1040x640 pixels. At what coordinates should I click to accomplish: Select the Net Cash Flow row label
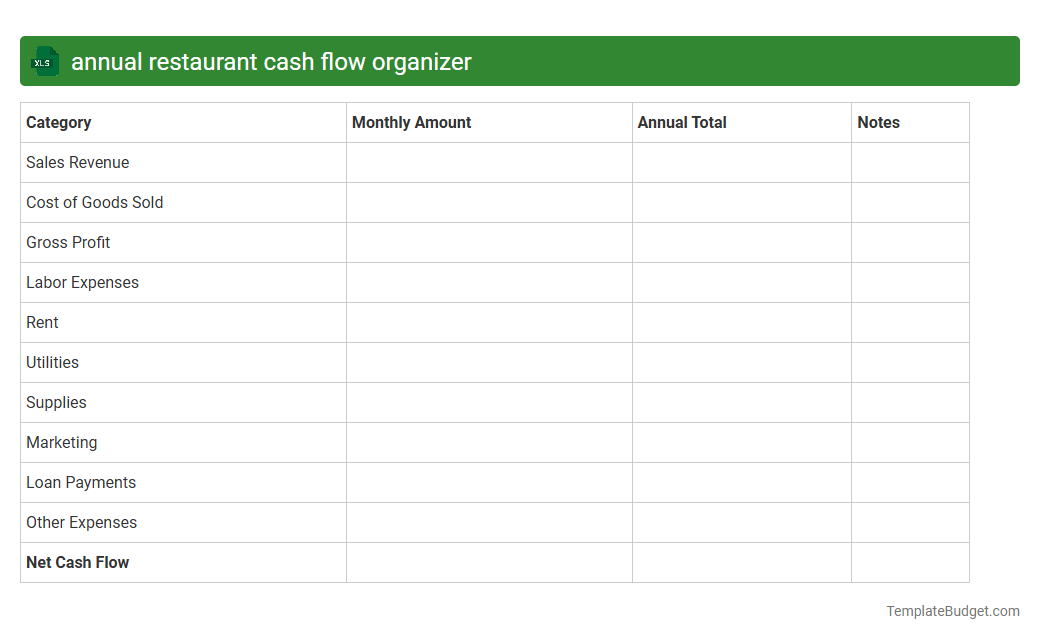(x=77, y=562)
